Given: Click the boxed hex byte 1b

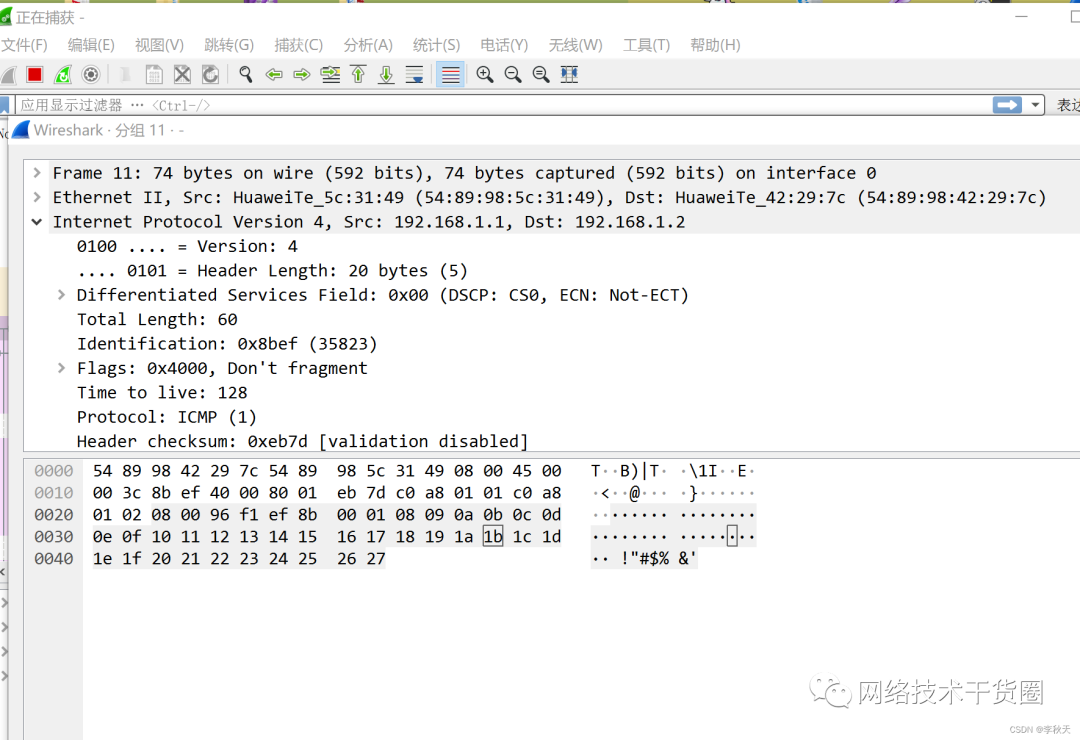Looking at the screenshot, I should click(x=493, y=537).
